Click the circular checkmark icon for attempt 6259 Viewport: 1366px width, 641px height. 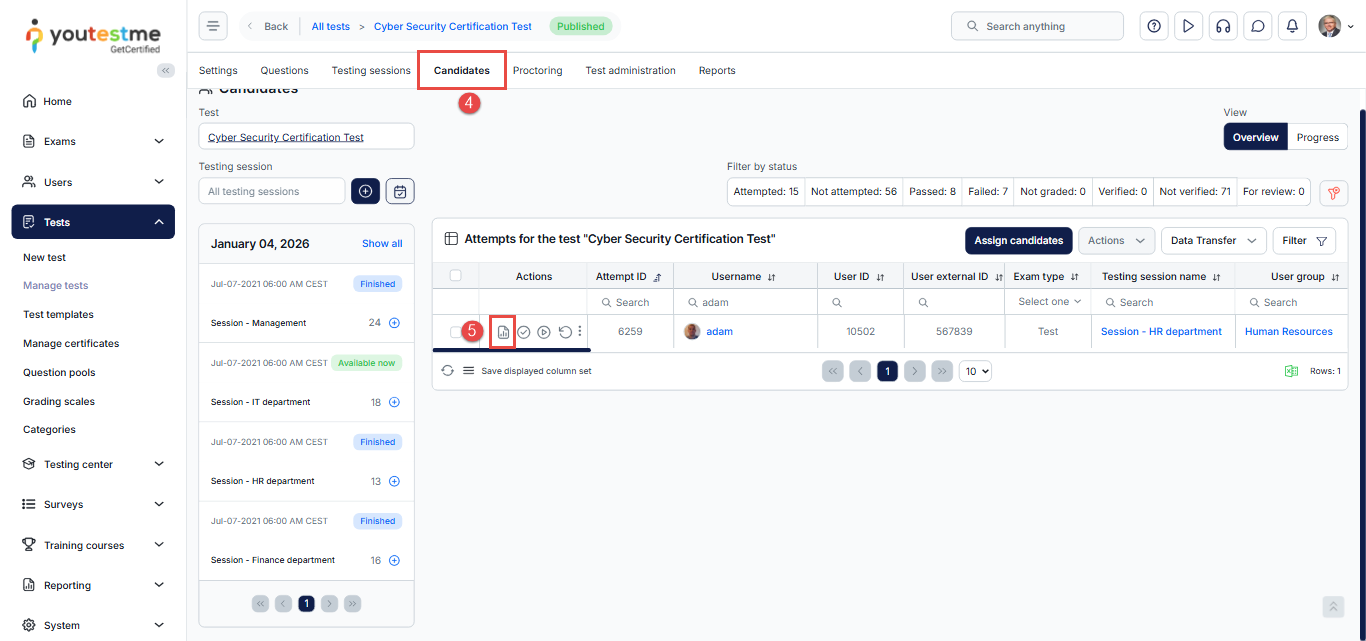point(524,332)
